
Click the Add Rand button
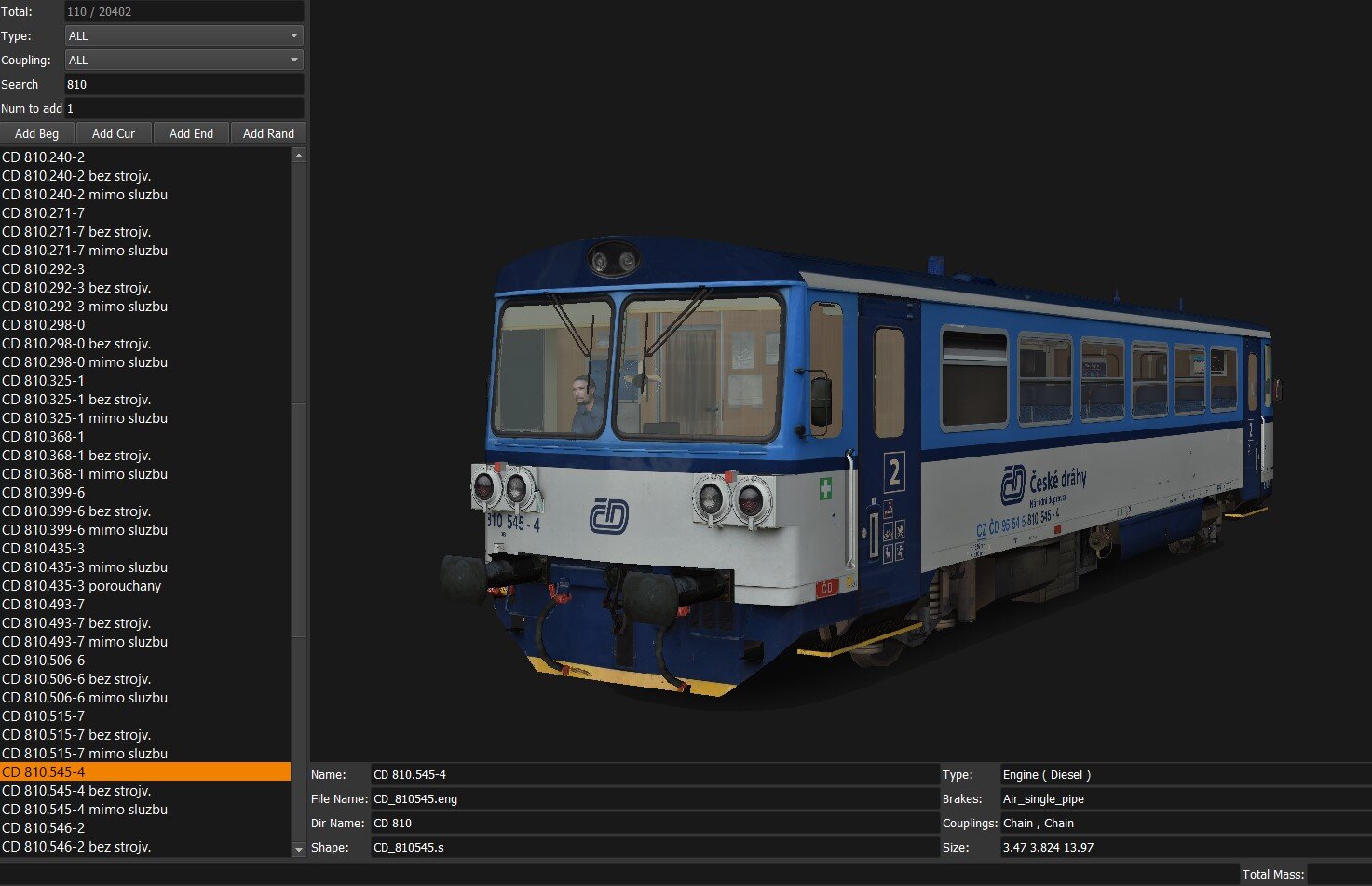tap(268, 133)
